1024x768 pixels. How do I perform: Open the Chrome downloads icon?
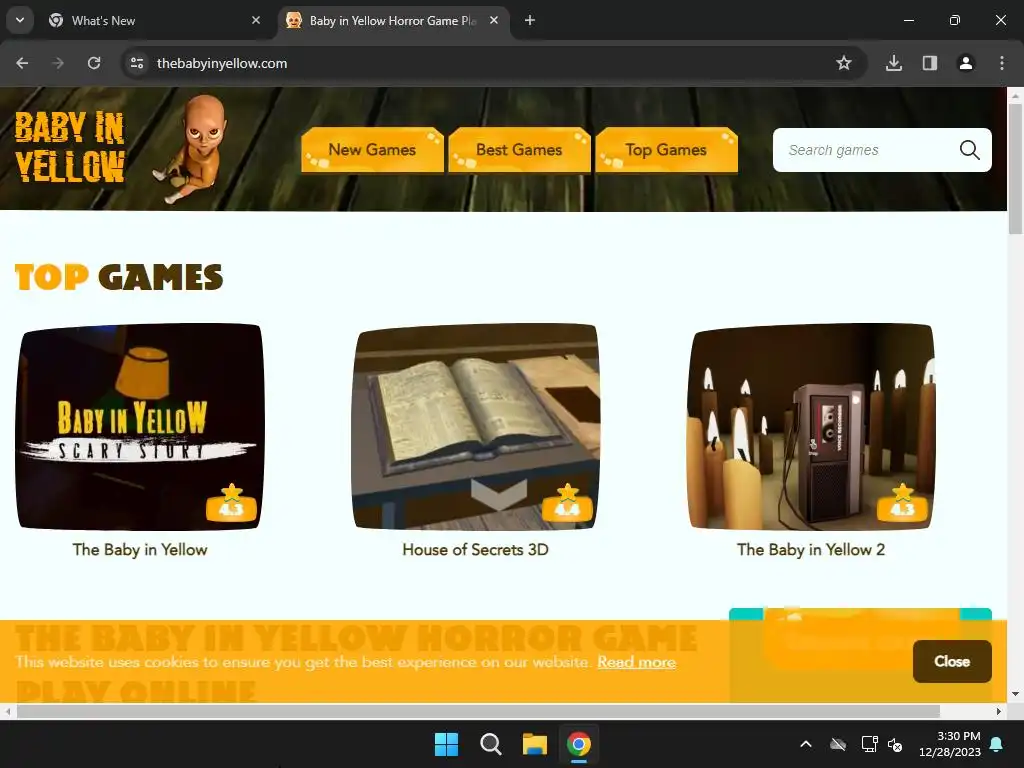[x=894, y=63]
